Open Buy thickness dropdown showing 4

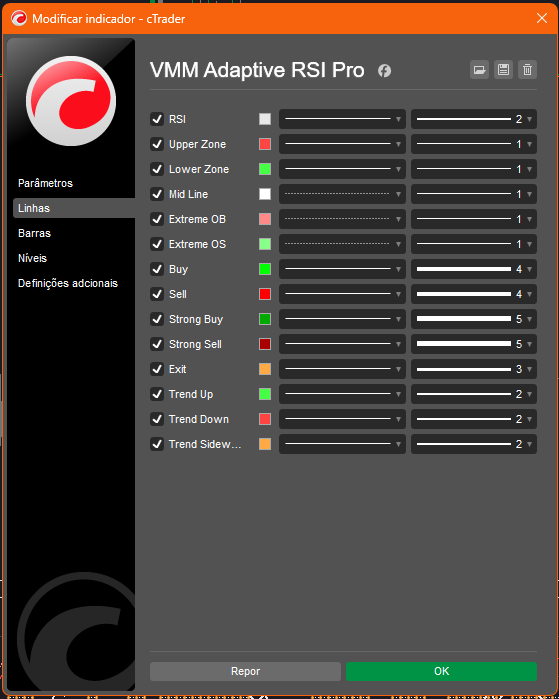474,269
